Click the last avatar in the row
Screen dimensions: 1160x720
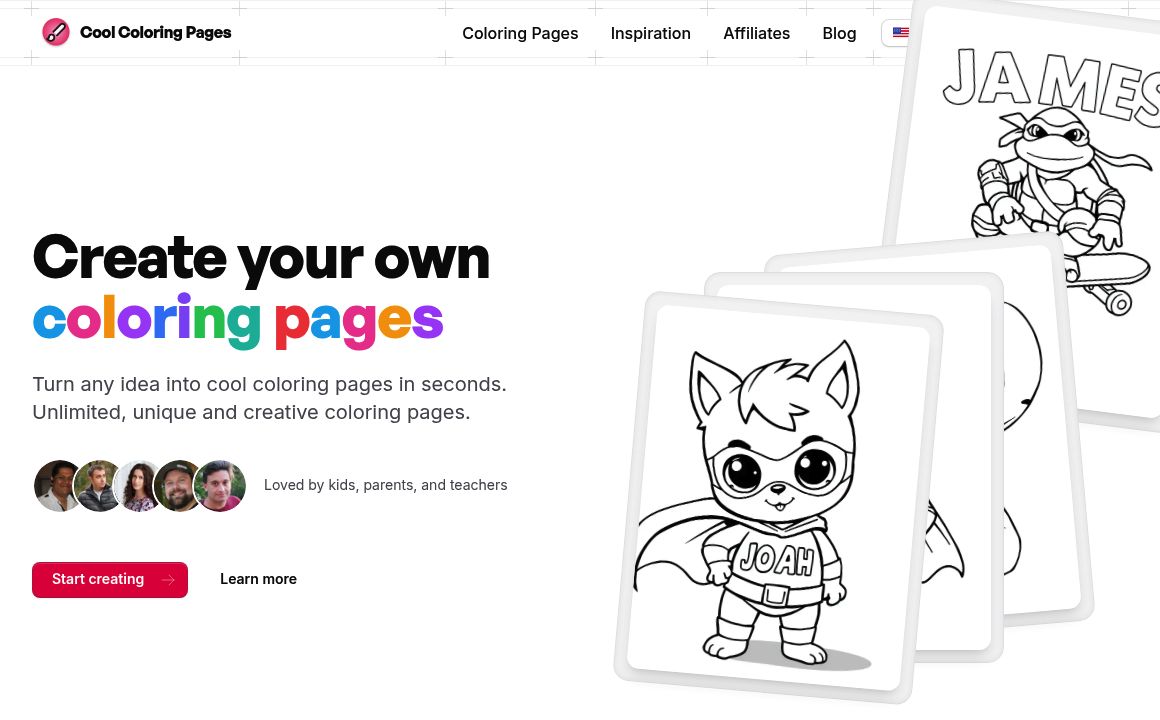[x=220, y=486]
